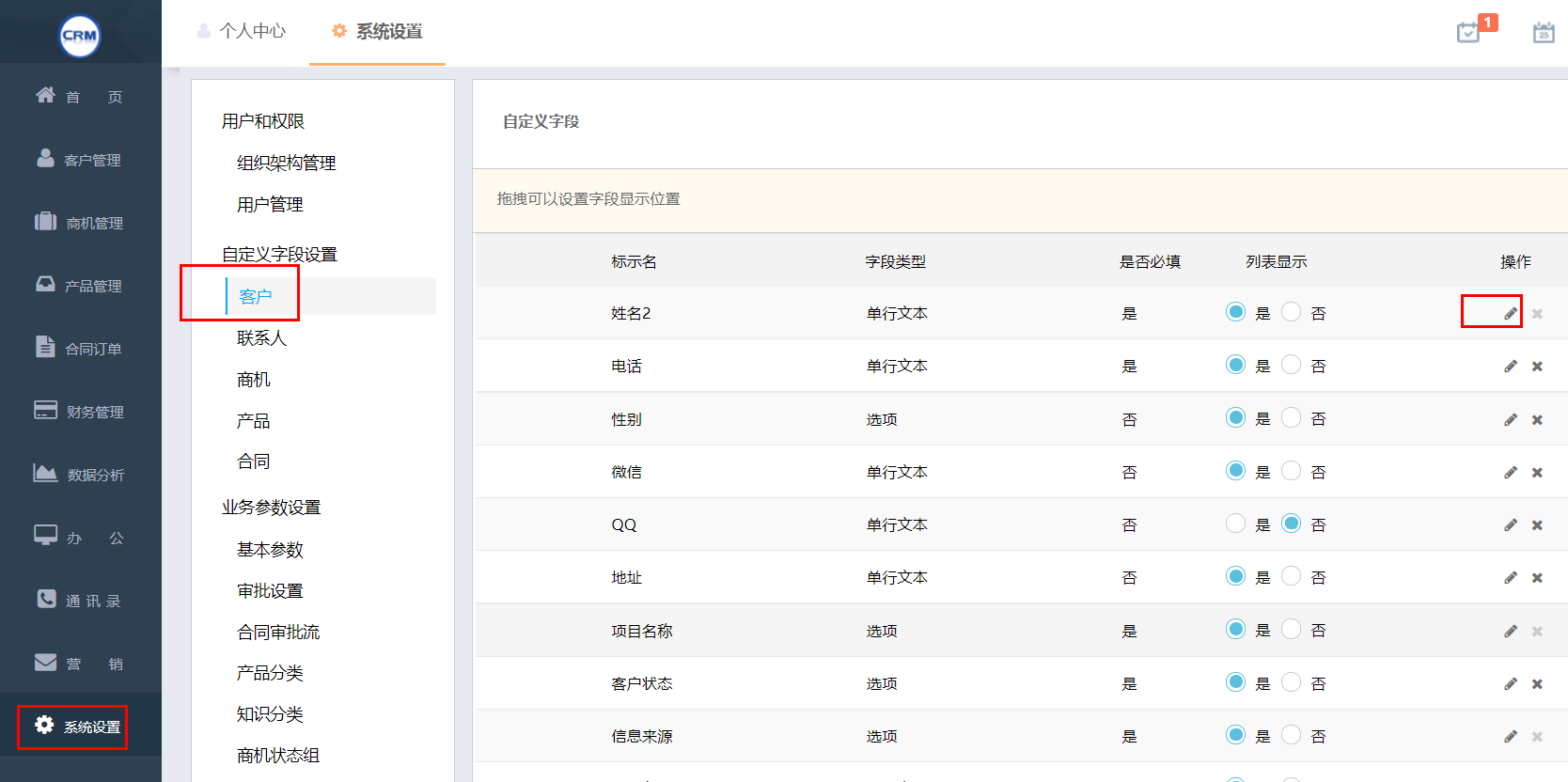Edit the QQ field row
This screenshot has height=782, width=1568.
(x=1511, y=524)
